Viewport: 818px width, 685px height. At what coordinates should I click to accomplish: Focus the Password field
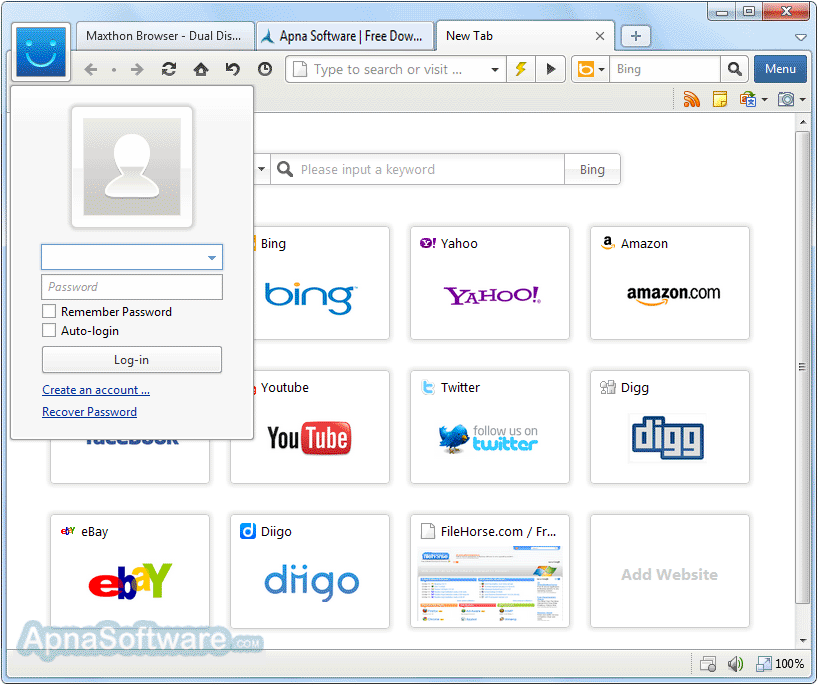(132, 287)
